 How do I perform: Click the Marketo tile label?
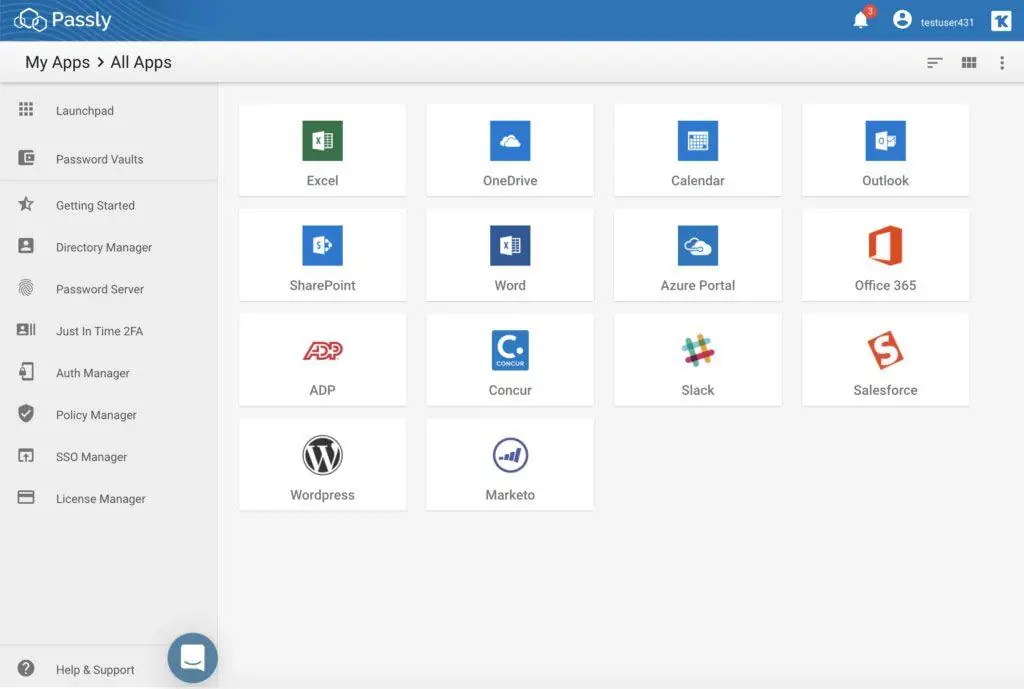[510, 495]
